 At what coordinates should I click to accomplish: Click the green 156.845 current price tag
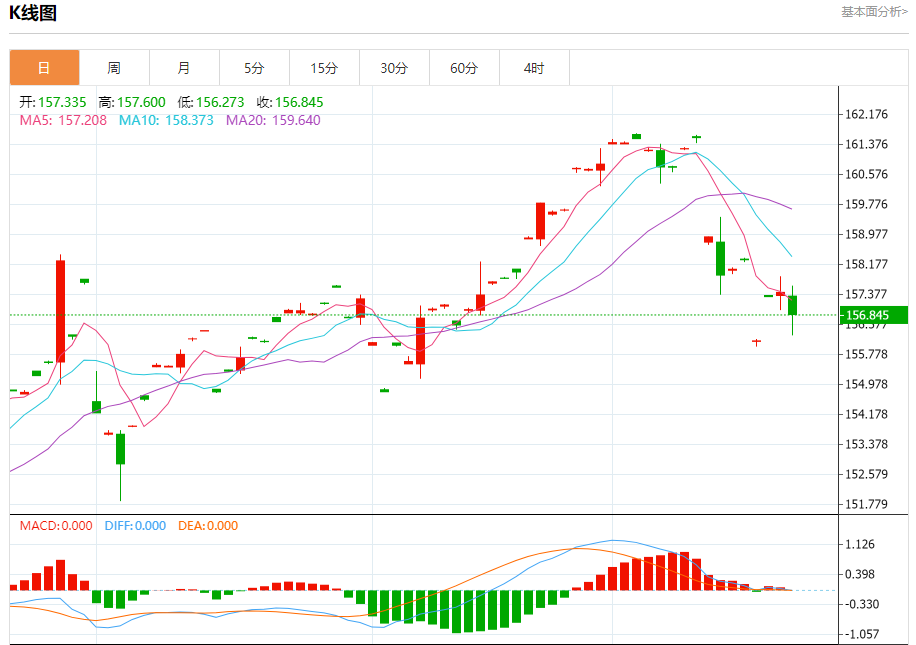click(873, 315)
